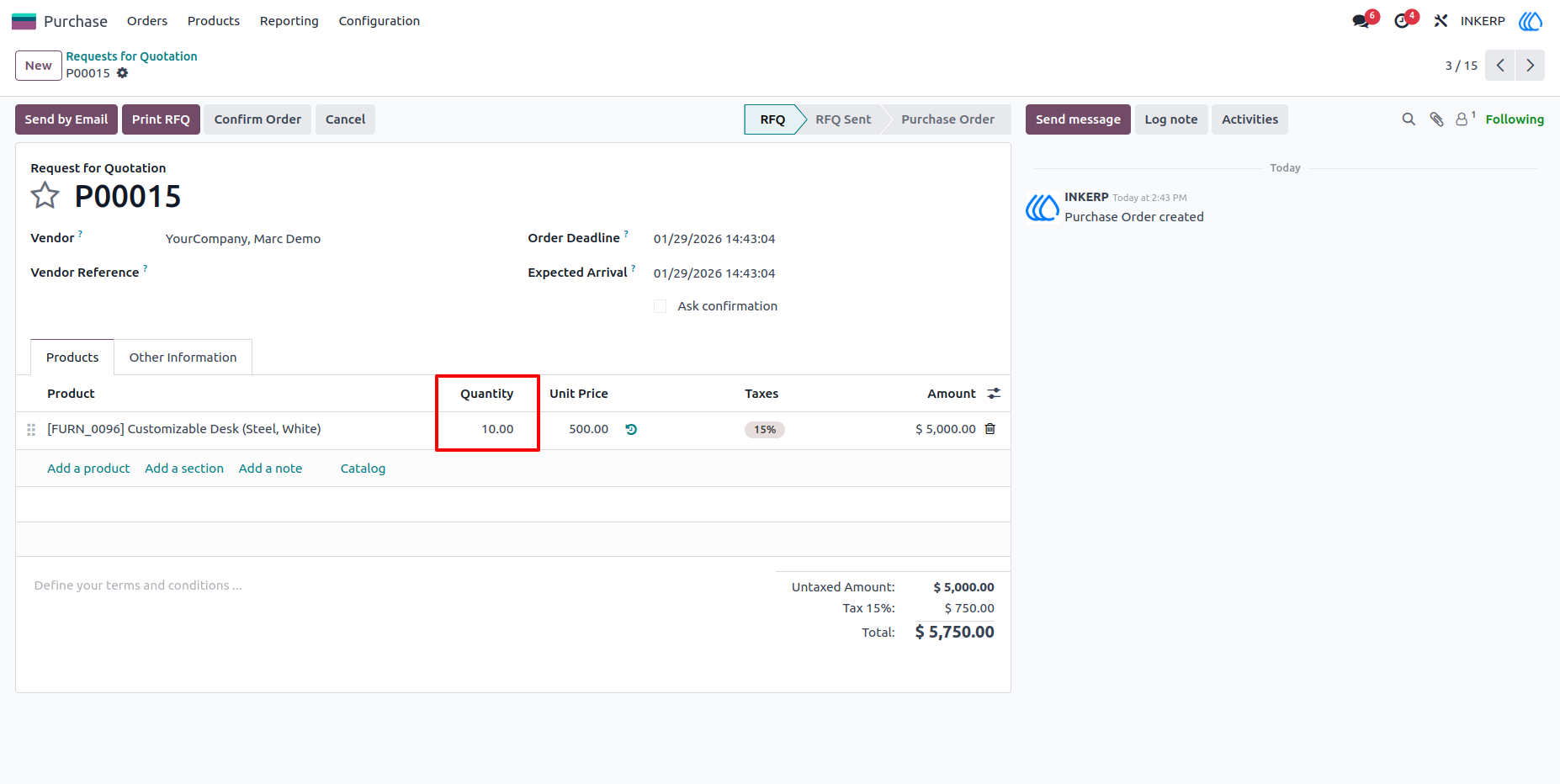
Task: Go to the next record arrow
Action: click(1530, 66)
